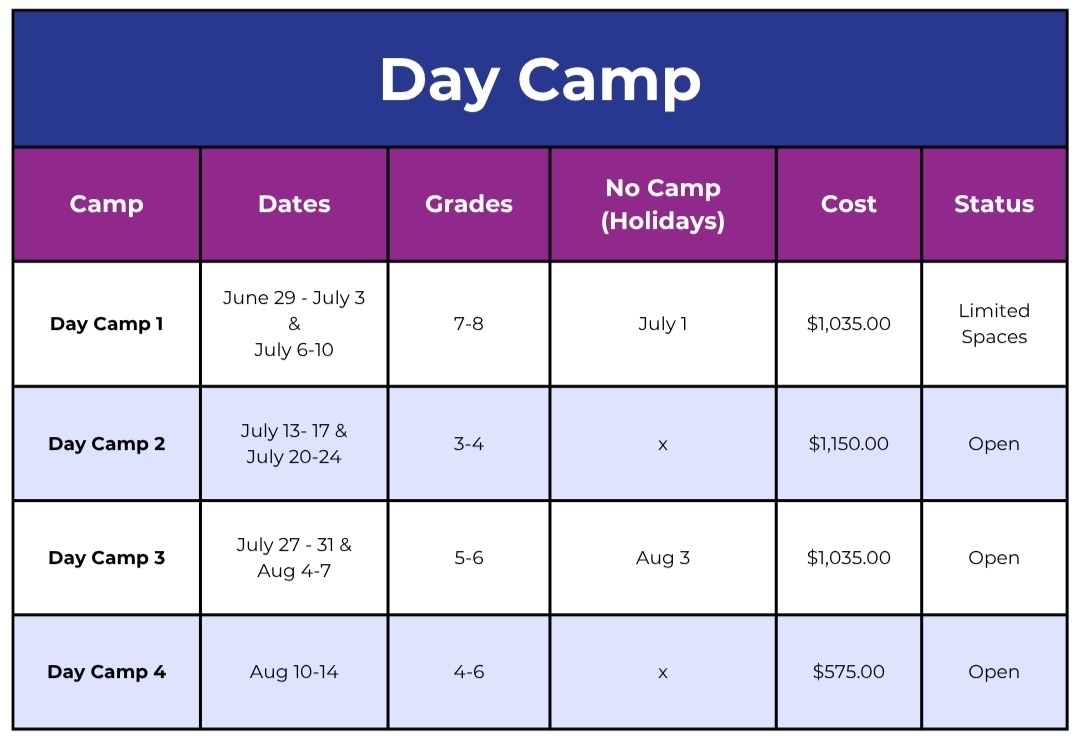The width and height of the screenshot is (1080, 741).
Task: Select the Camp column header
Action: (106, 204)
